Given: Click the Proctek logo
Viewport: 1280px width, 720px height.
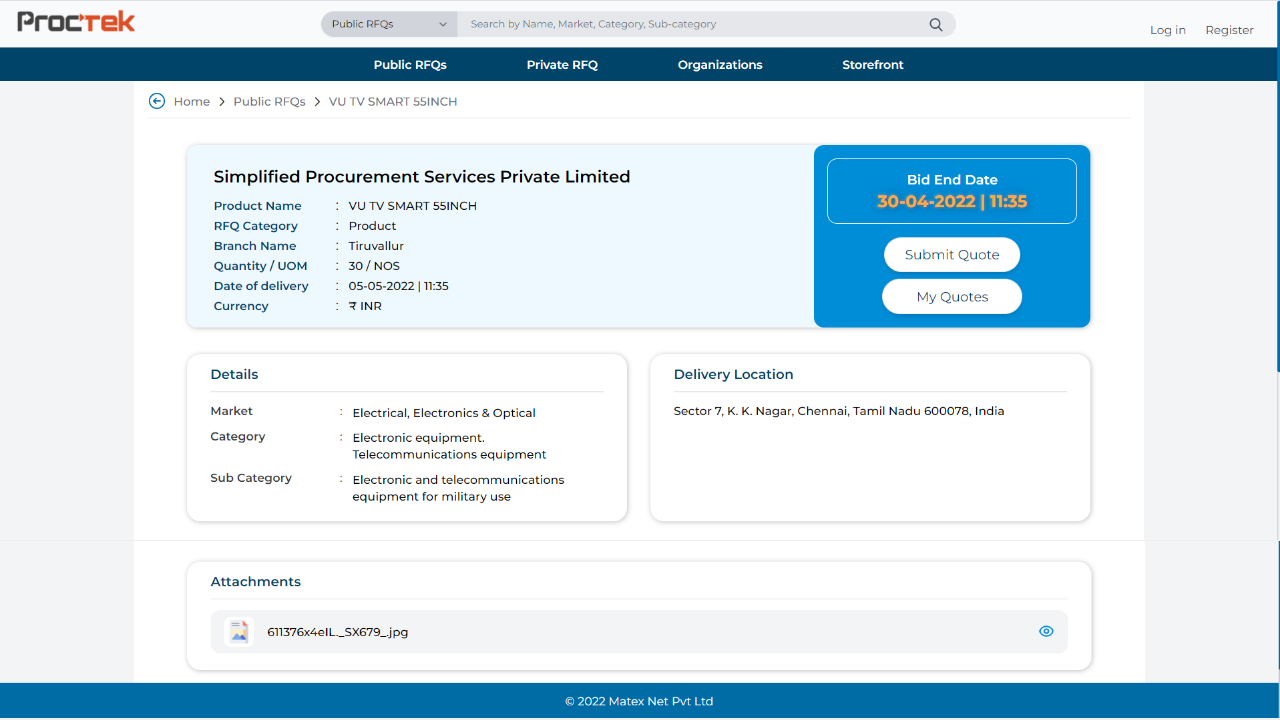Looking at the screenshot, I should (76, 22).
